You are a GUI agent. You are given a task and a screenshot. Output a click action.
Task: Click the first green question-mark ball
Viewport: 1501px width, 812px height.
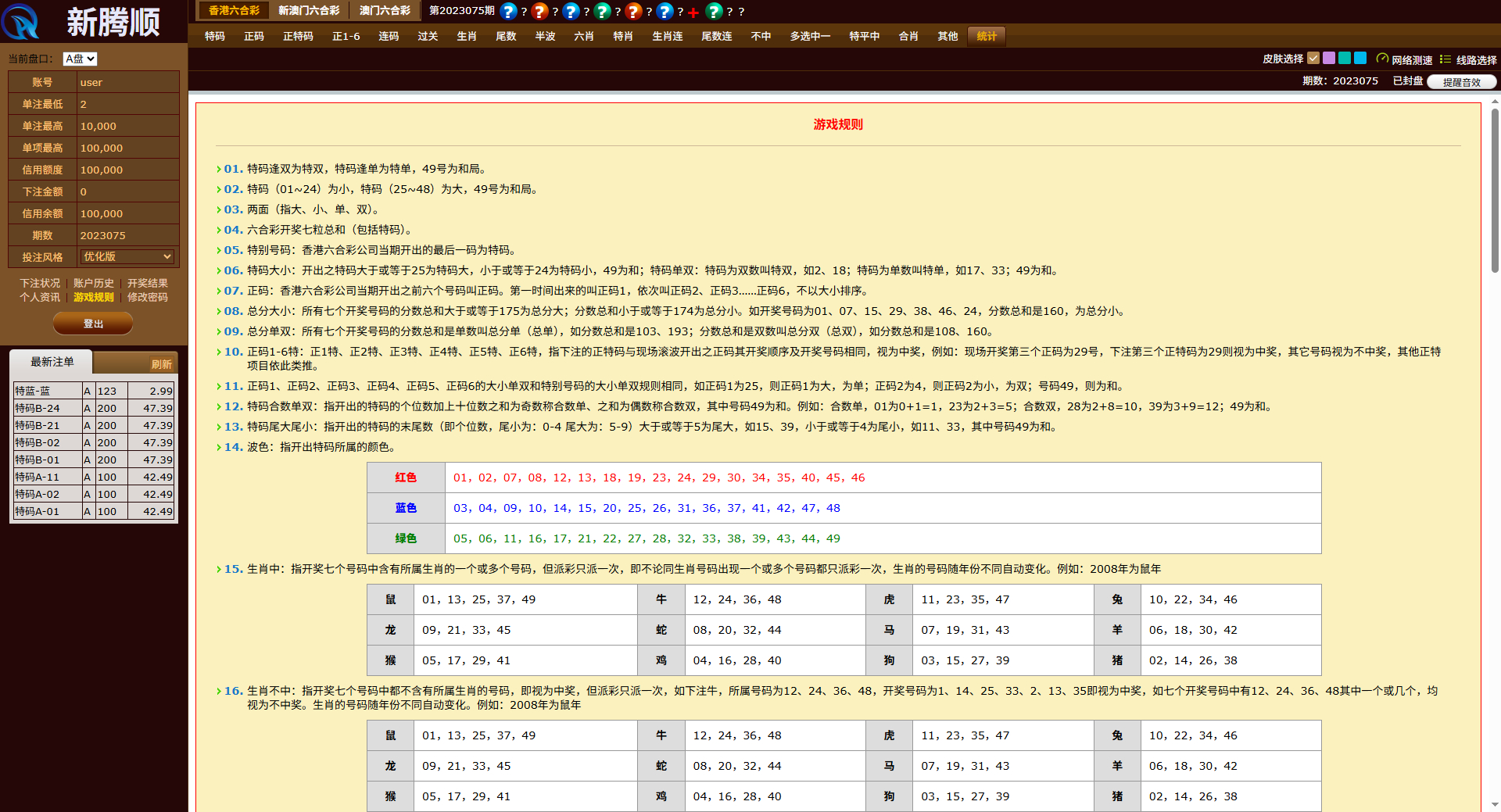click(602, 11)
